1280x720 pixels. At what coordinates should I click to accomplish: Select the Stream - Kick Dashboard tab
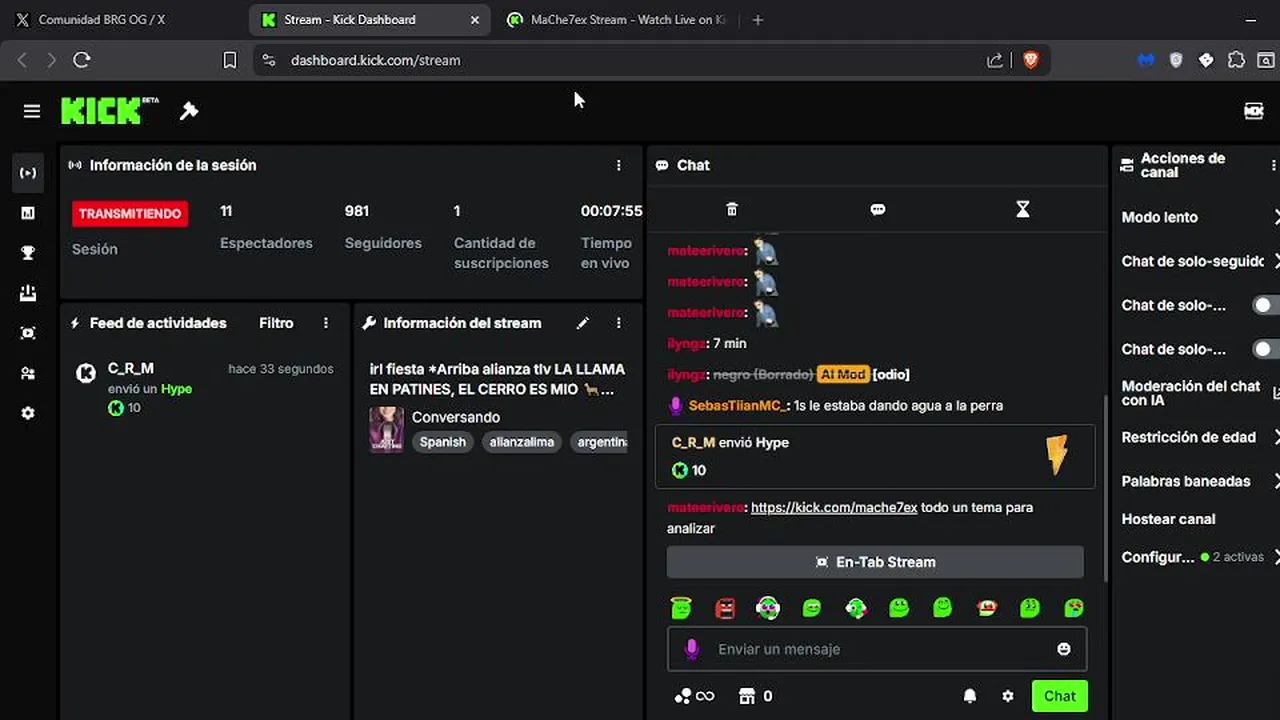coord(368,19)
